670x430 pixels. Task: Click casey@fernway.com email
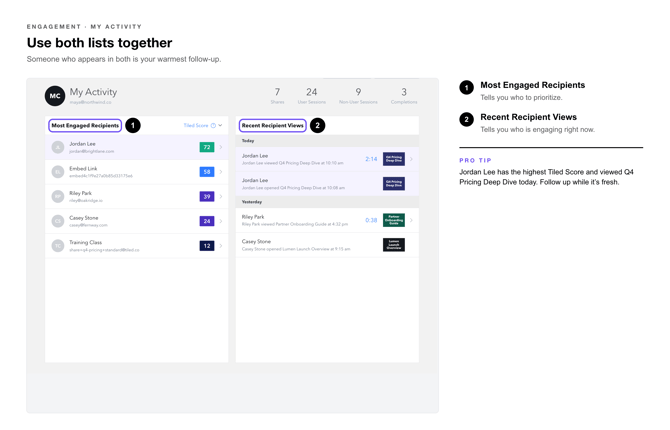pos(88,225)
